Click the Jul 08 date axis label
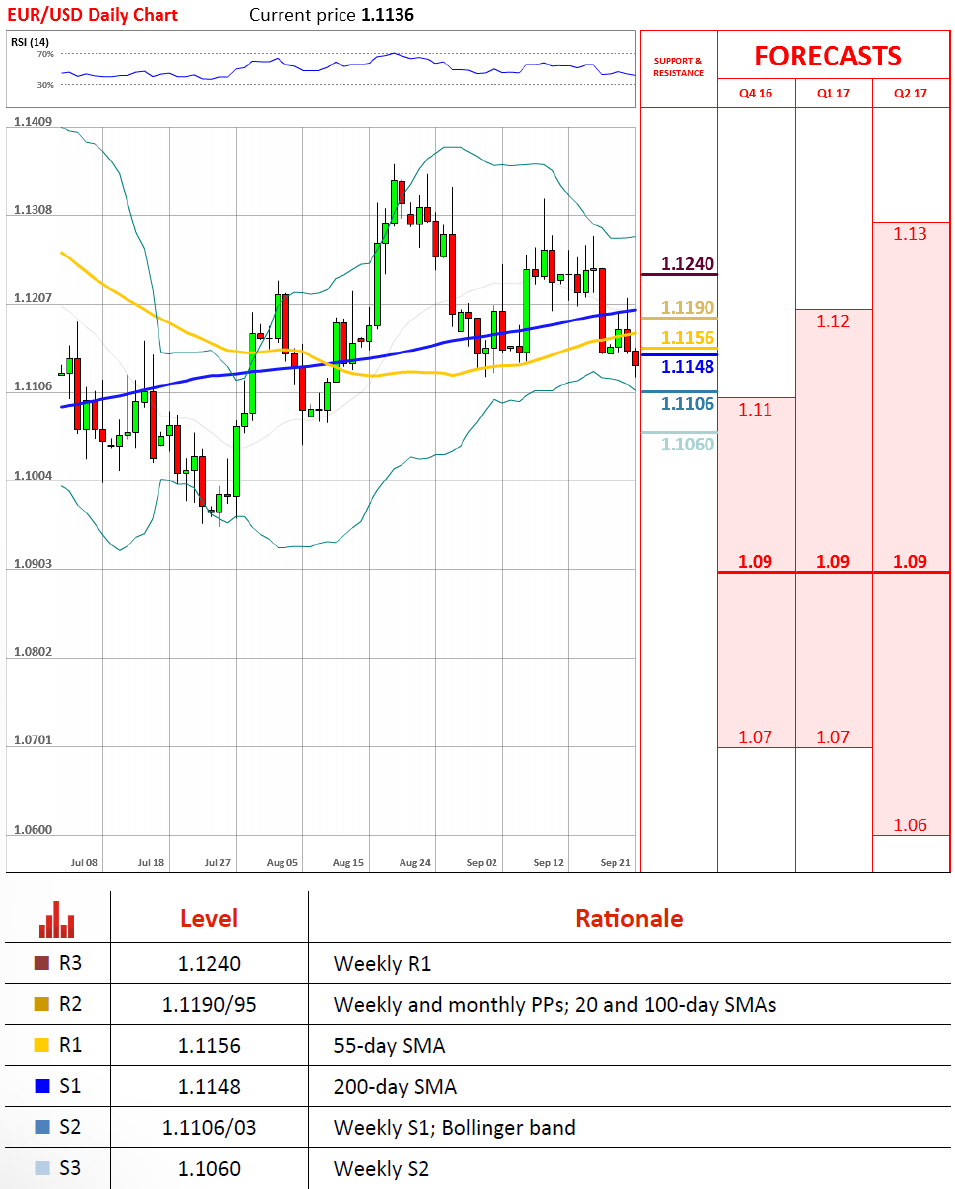Image resolution: width=955 pixels, height=1189 pixels. (84, 862)
